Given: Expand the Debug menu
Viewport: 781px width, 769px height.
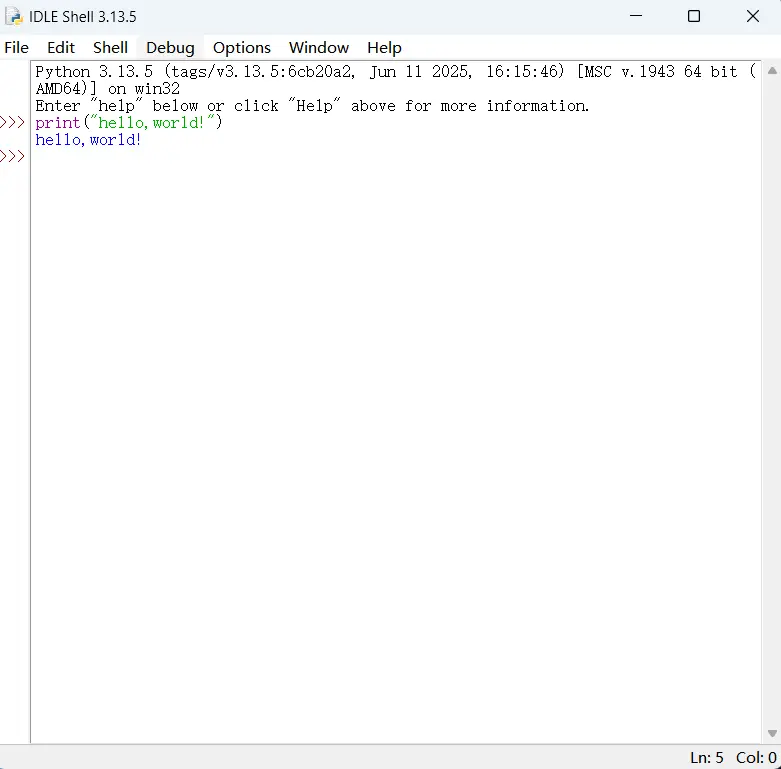Looking at the screenshot, I should coord(170,47).
